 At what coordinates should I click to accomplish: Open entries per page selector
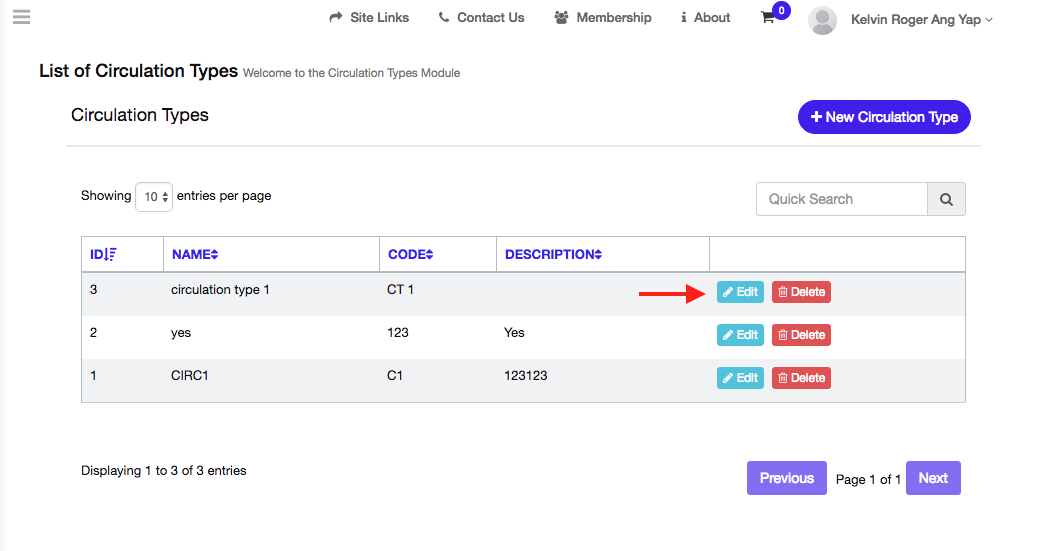(x=154, y=197)
